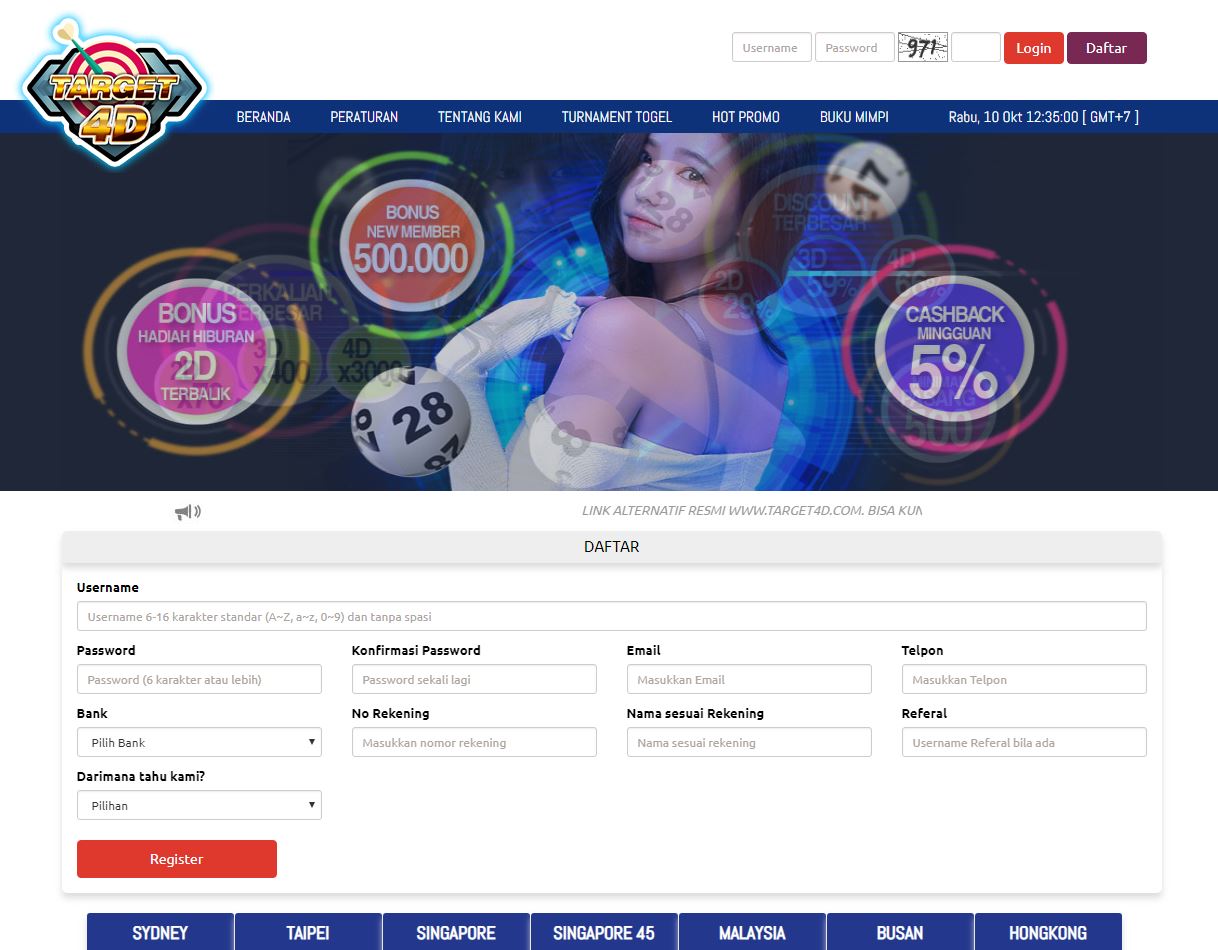Click the Username login field
The height and width of the screenshot is (950, 1218).
(771, 47)
